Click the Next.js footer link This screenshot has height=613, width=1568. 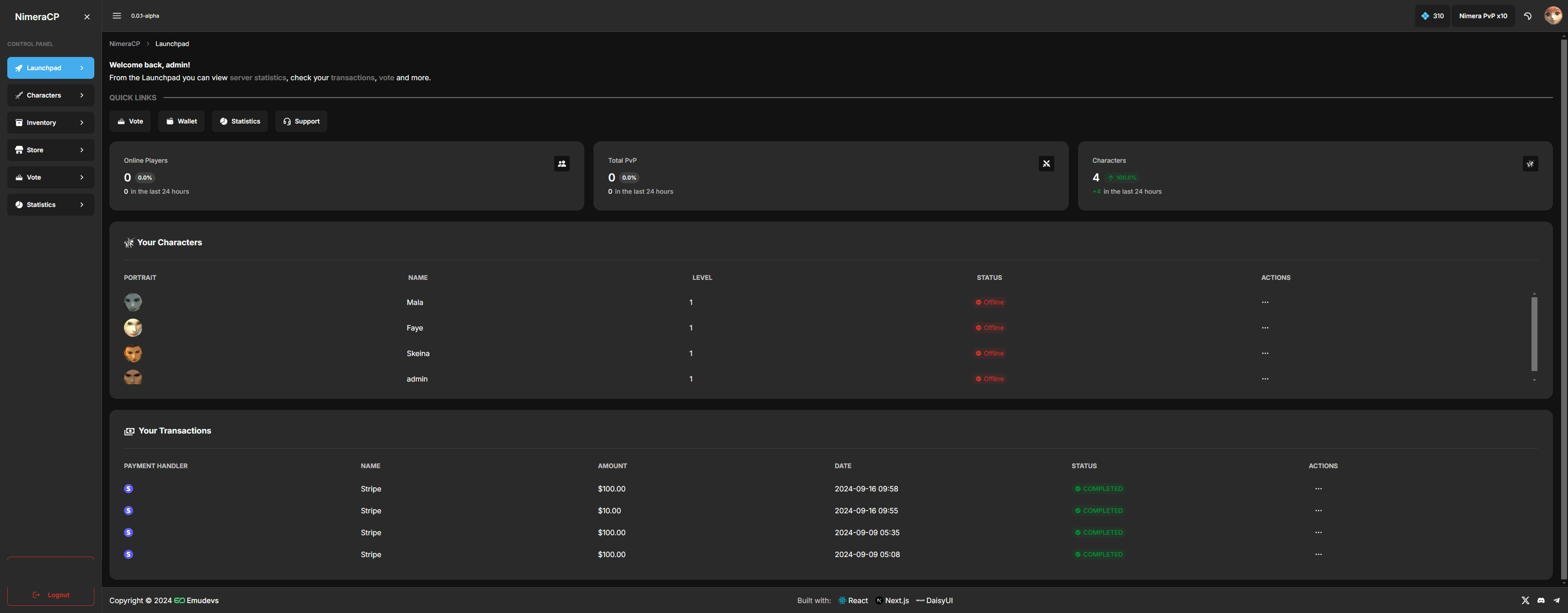(892, 600)
